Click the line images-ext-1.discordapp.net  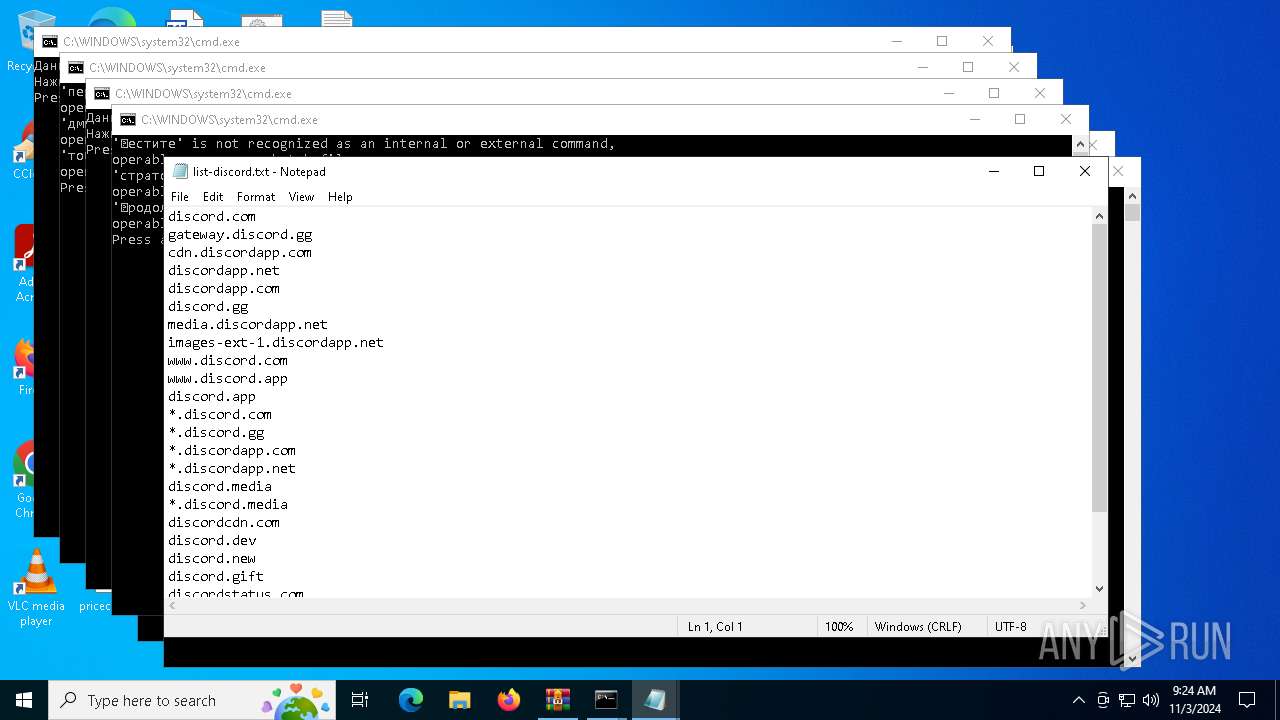click(276, 342)
